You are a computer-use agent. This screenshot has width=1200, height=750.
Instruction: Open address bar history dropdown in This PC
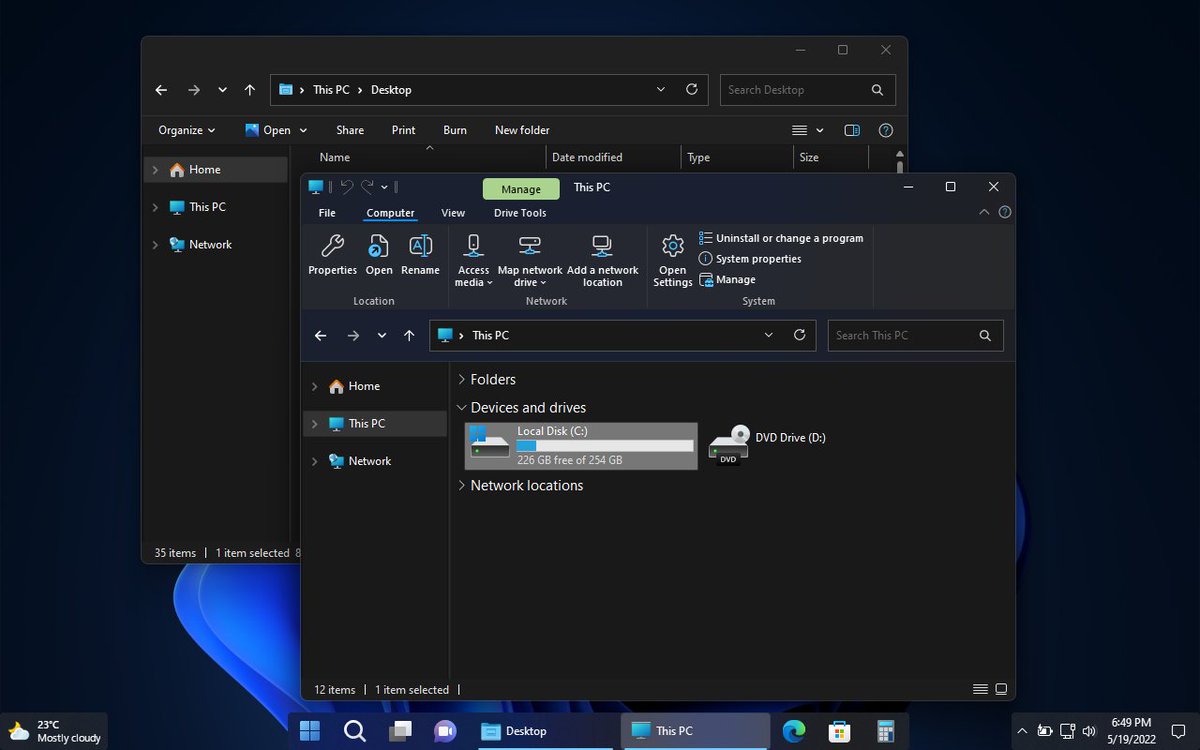tap(768, 336)
